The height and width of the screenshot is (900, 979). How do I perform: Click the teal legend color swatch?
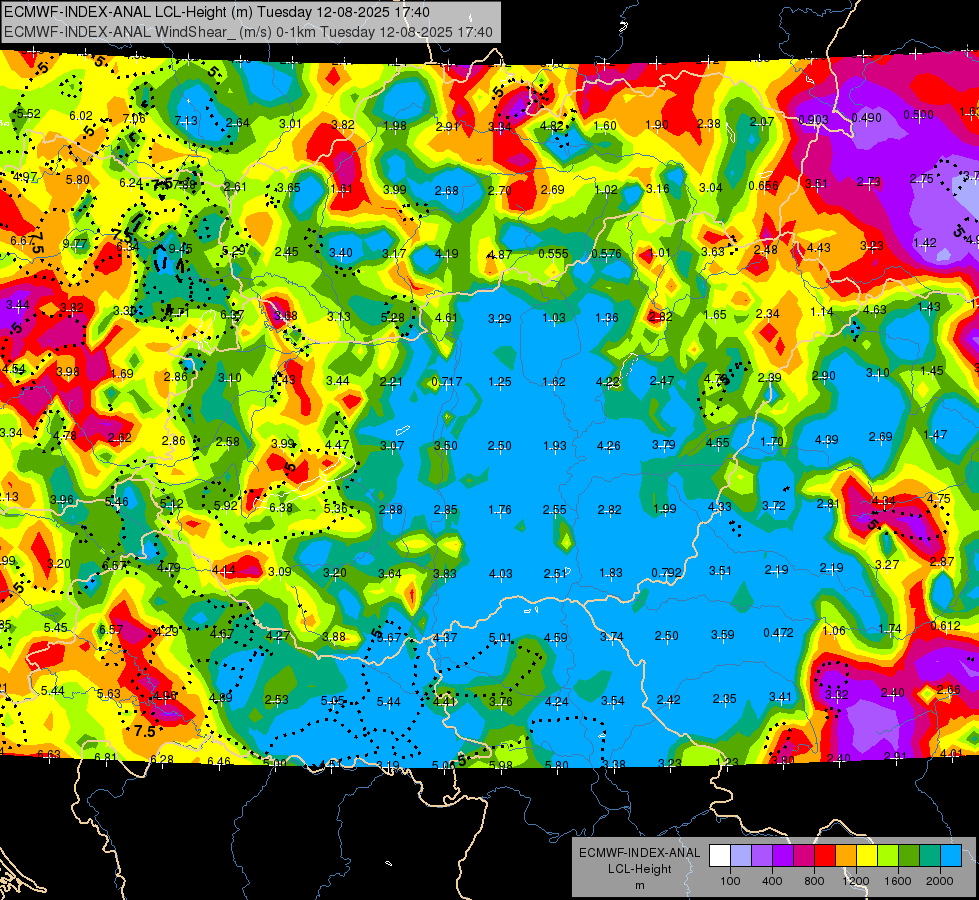point(930,856)
